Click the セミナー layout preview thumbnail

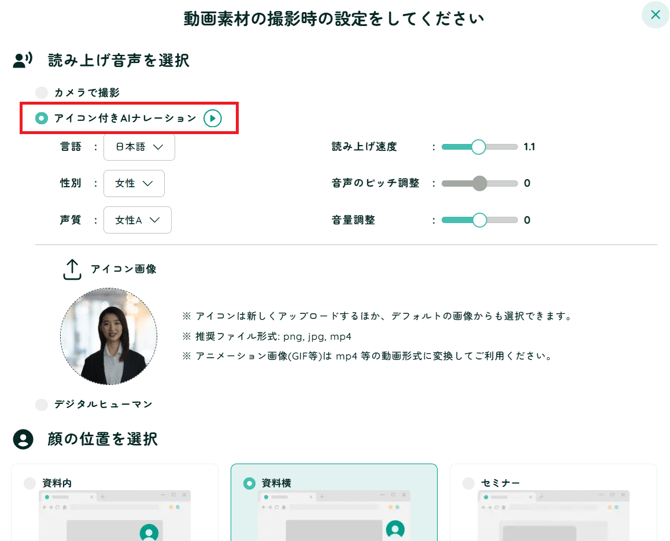coord(553,516)
